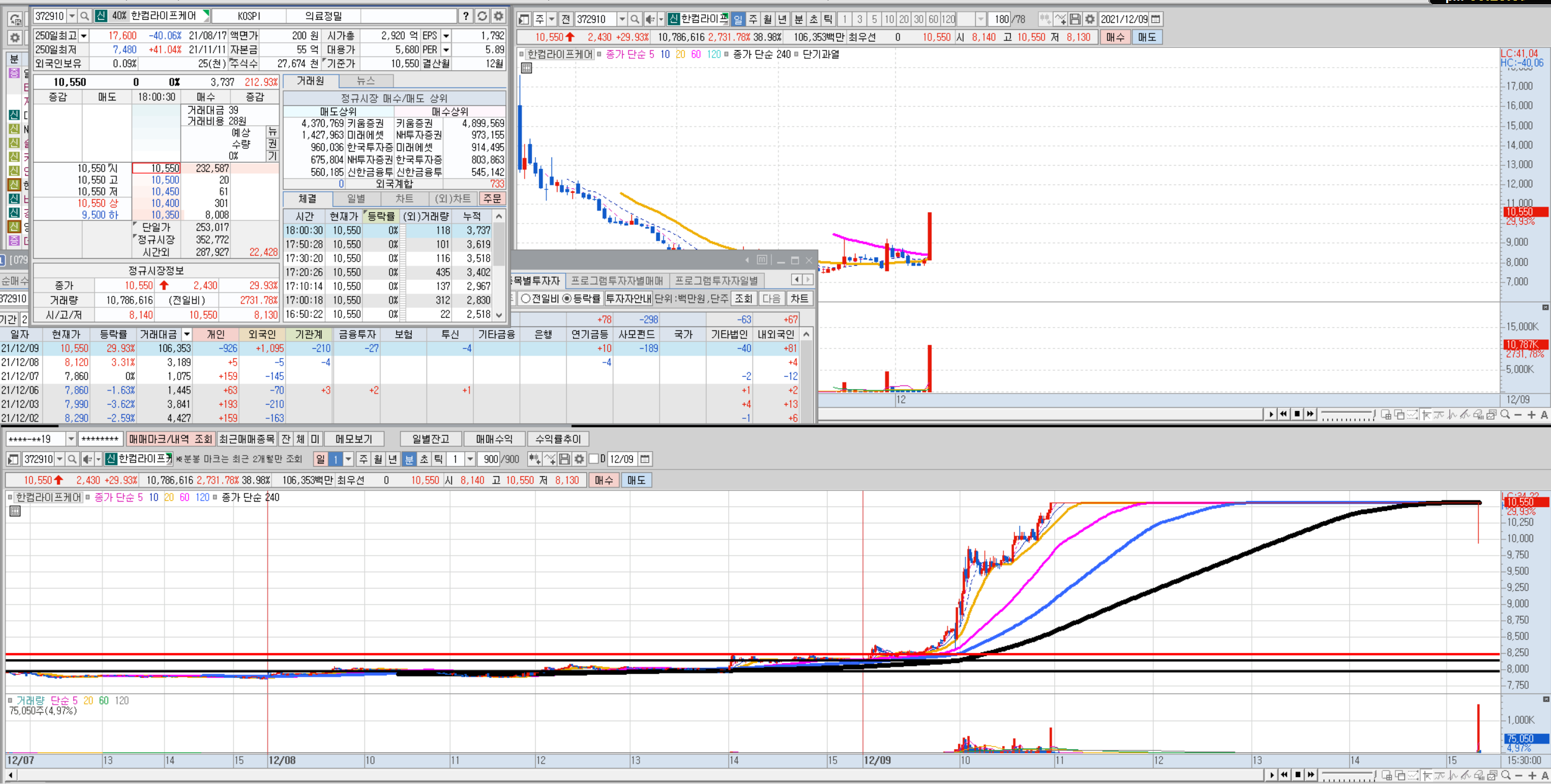Click the 매매수익 button
Screen dimensions: 1551x784
494,439
